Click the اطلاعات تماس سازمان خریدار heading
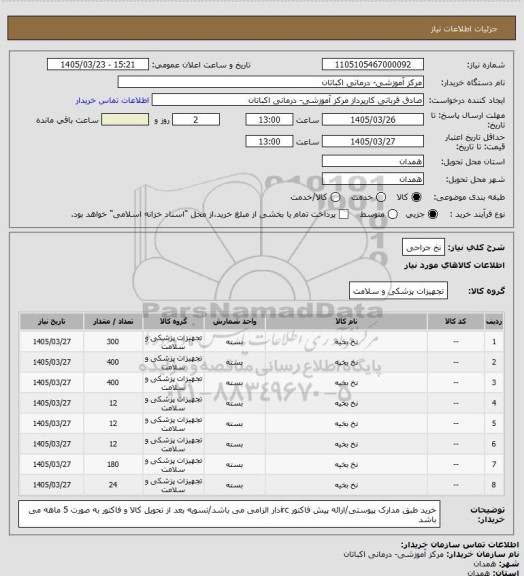524x576 pixels. (x=459, y=544)
